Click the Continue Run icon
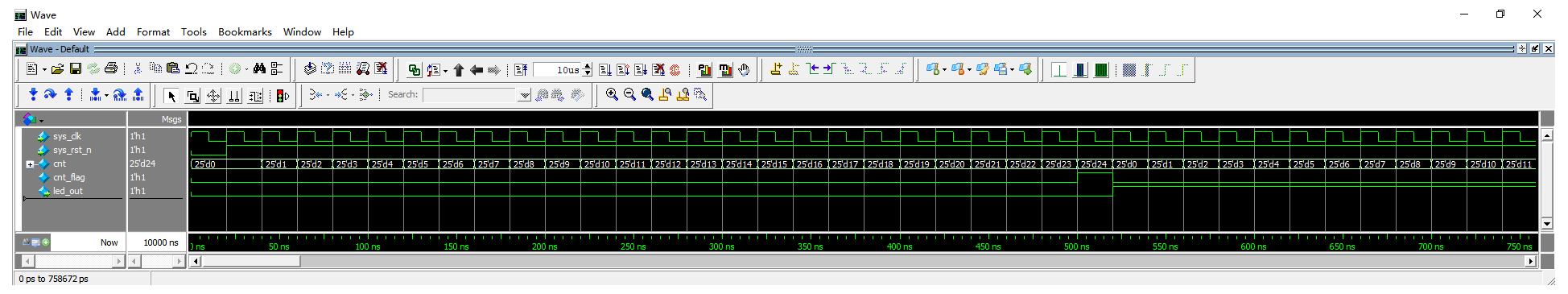Image resolution: width=1568 pixels, height=294 pixels. point(623,70)
